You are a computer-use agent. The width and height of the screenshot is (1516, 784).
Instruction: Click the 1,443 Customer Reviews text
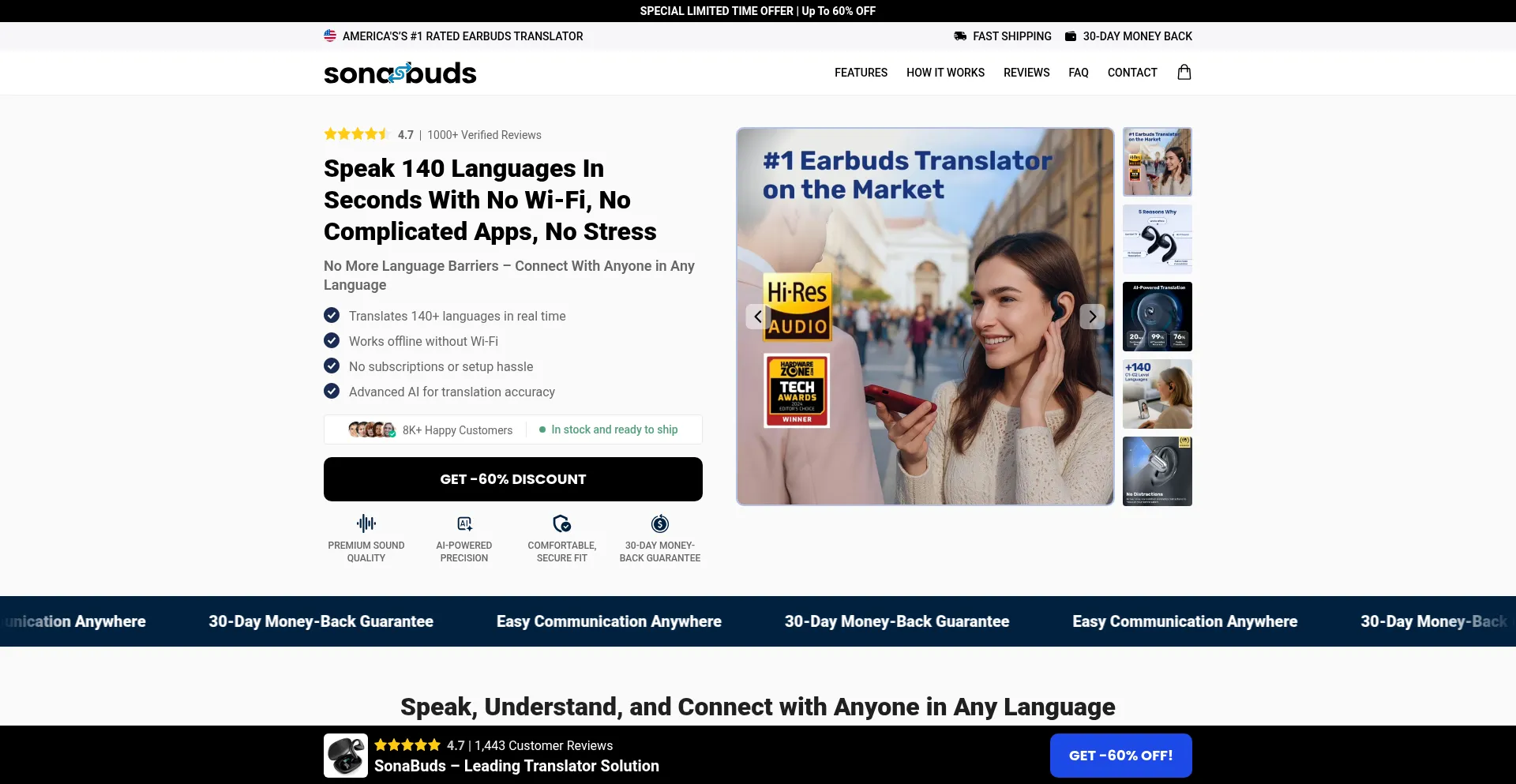(544, 745)
